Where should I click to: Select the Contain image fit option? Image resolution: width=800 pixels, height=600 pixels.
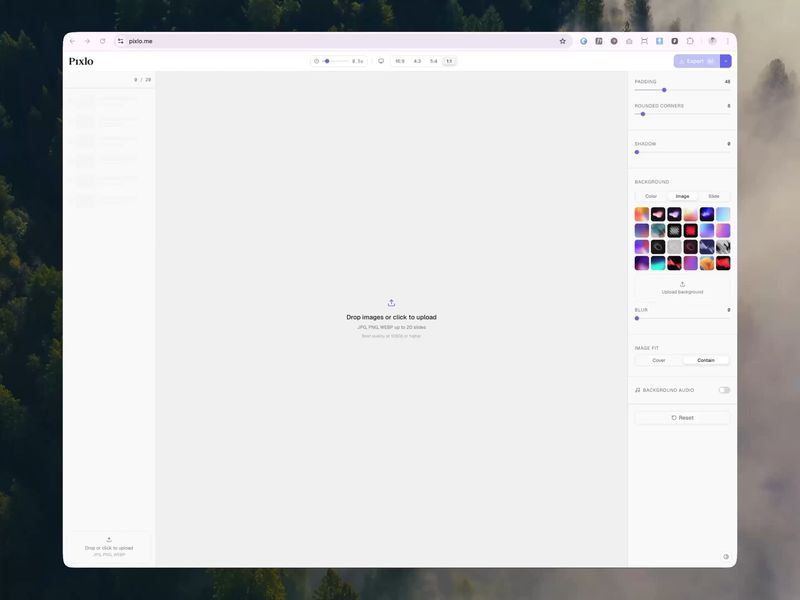705,360
